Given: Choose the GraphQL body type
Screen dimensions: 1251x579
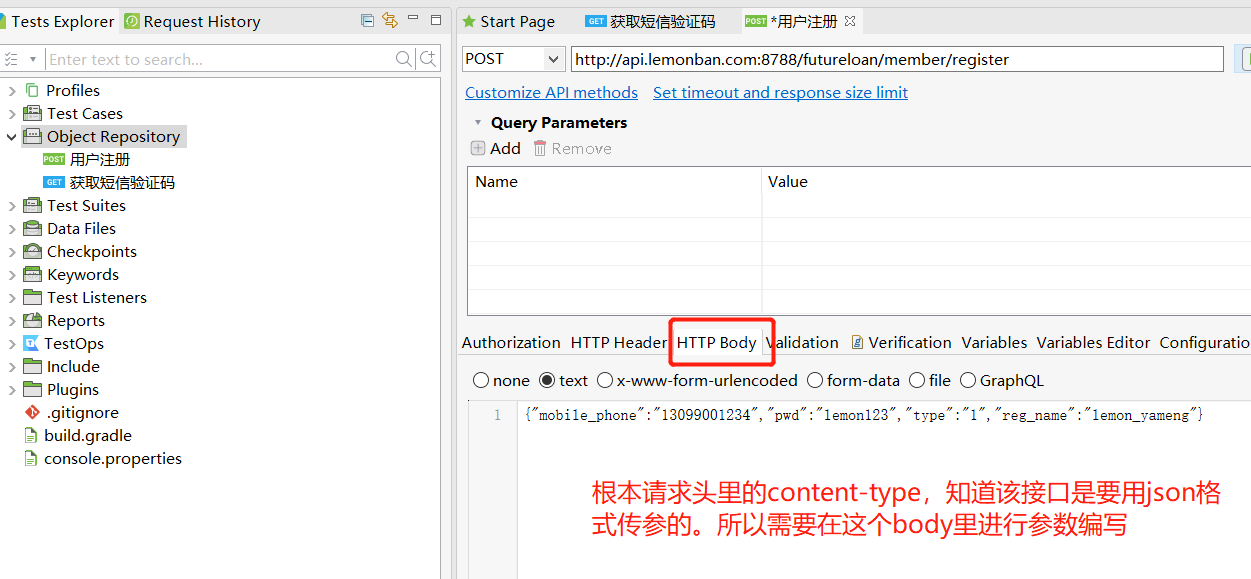Looking at the screenshot, I should 968,380.
